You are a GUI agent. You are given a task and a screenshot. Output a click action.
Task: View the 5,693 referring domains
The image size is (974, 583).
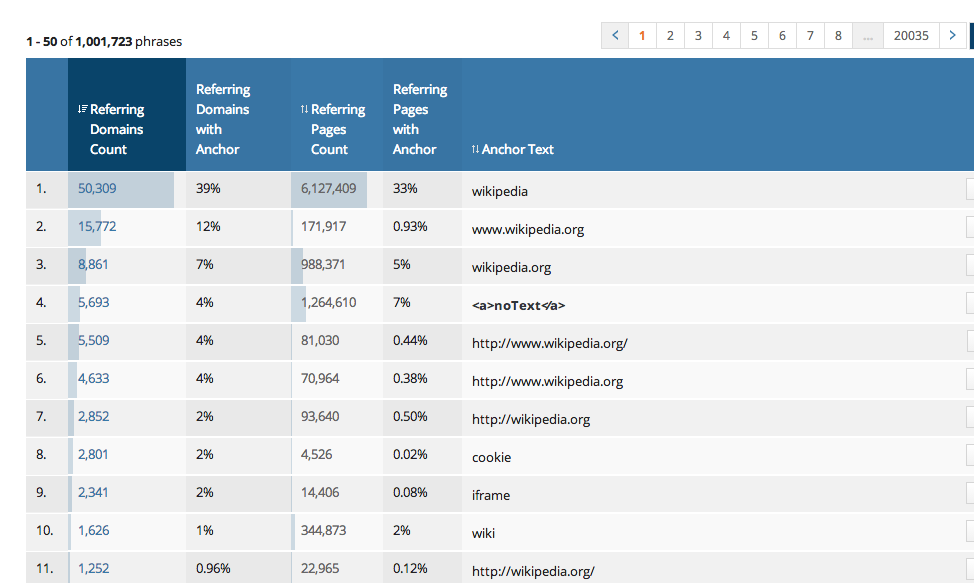pos(93,302)
